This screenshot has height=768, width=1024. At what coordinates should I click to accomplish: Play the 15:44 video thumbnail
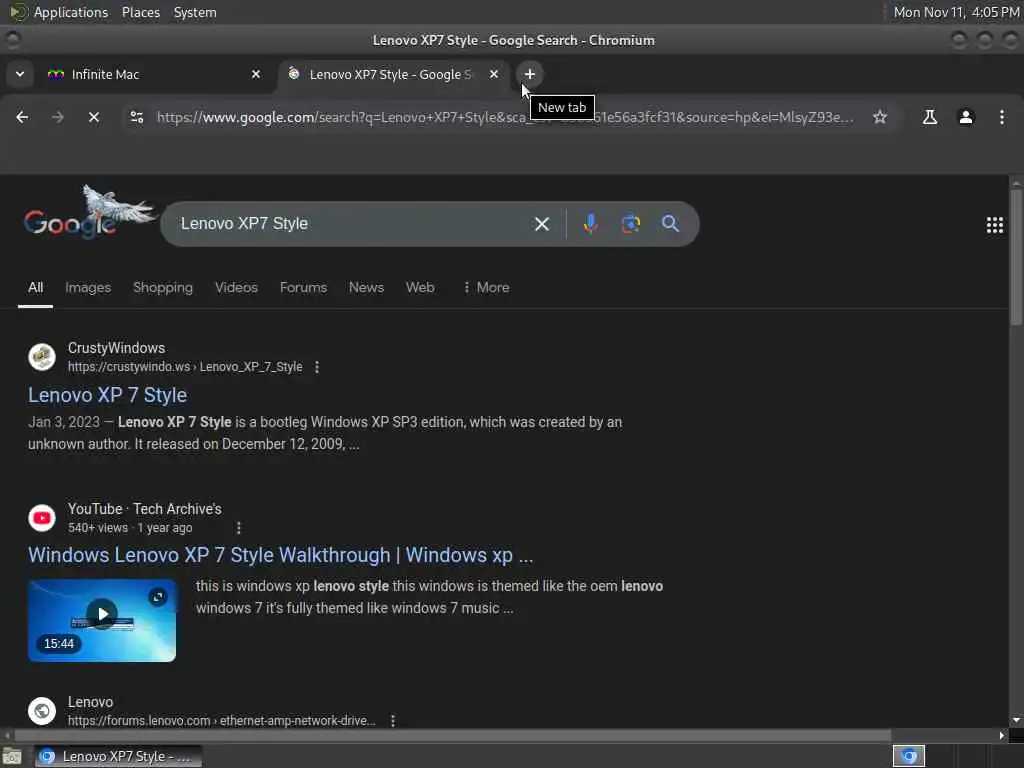point(102,620)
